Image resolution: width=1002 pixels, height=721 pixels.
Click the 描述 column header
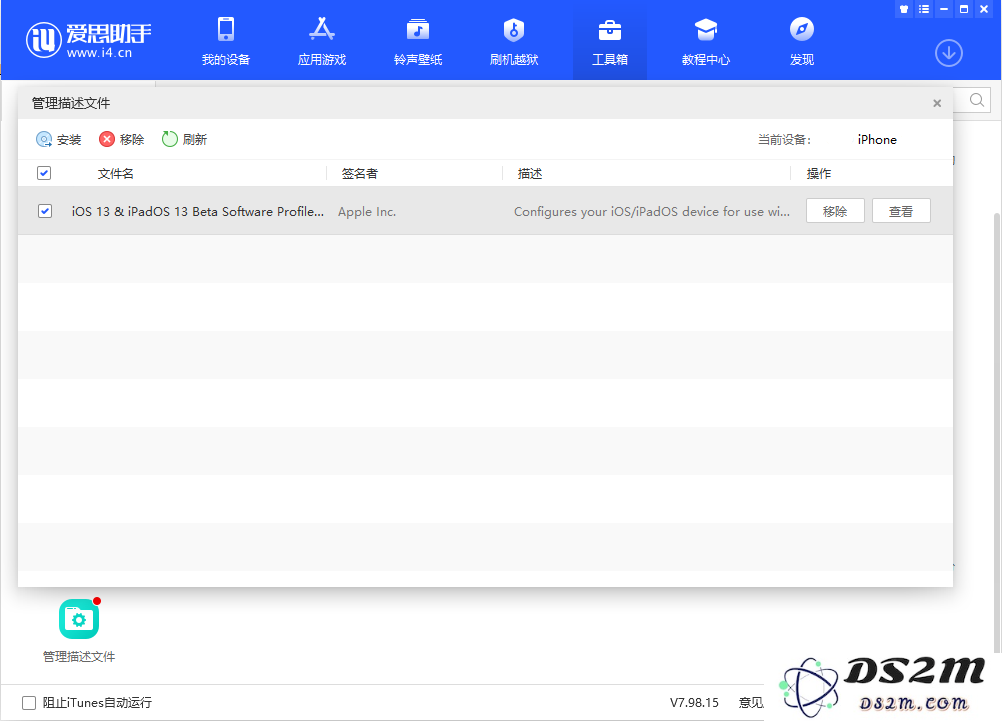click(530, 173)
